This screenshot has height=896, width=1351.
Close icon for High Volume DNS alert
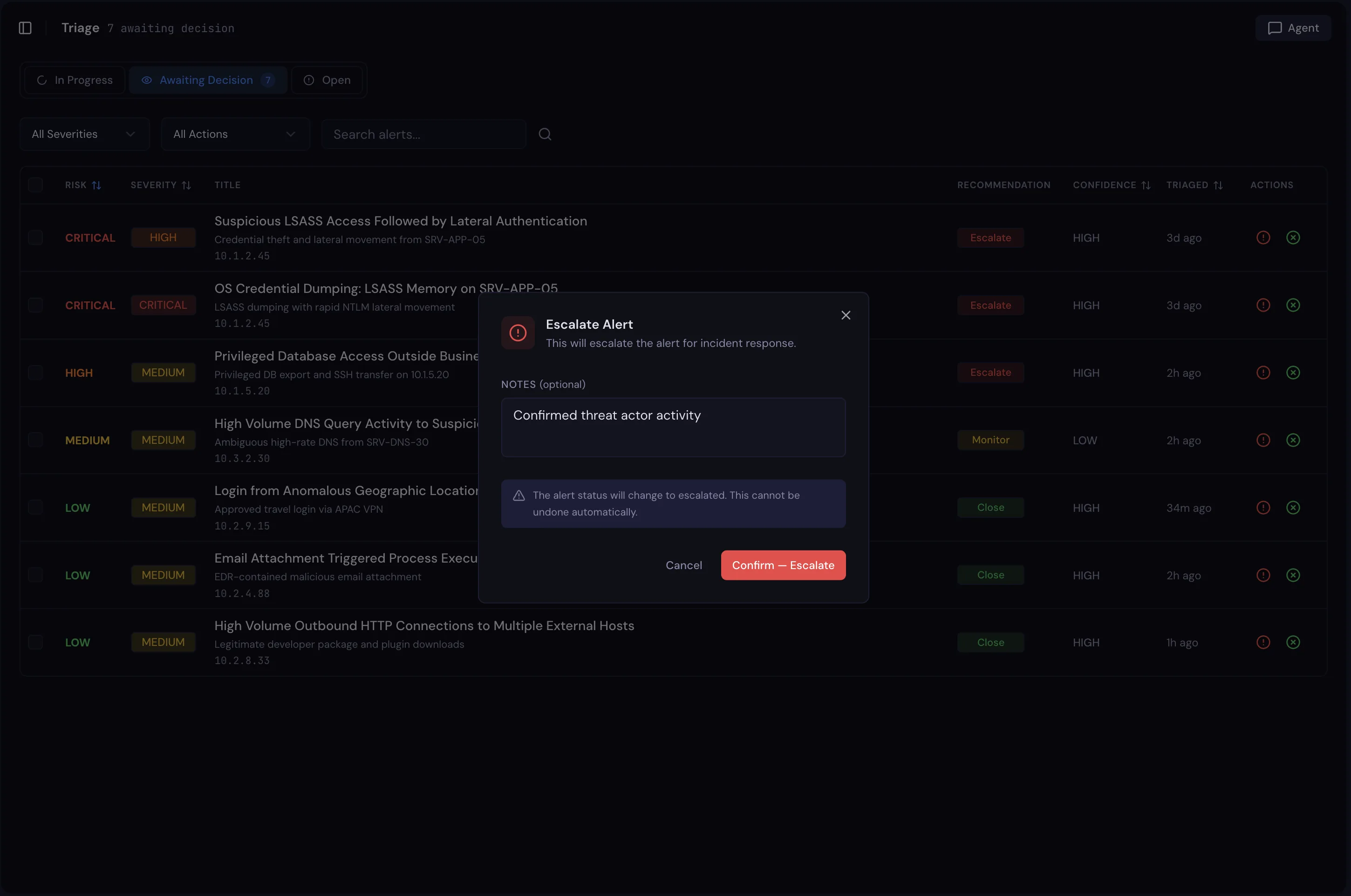(1293, 440)
